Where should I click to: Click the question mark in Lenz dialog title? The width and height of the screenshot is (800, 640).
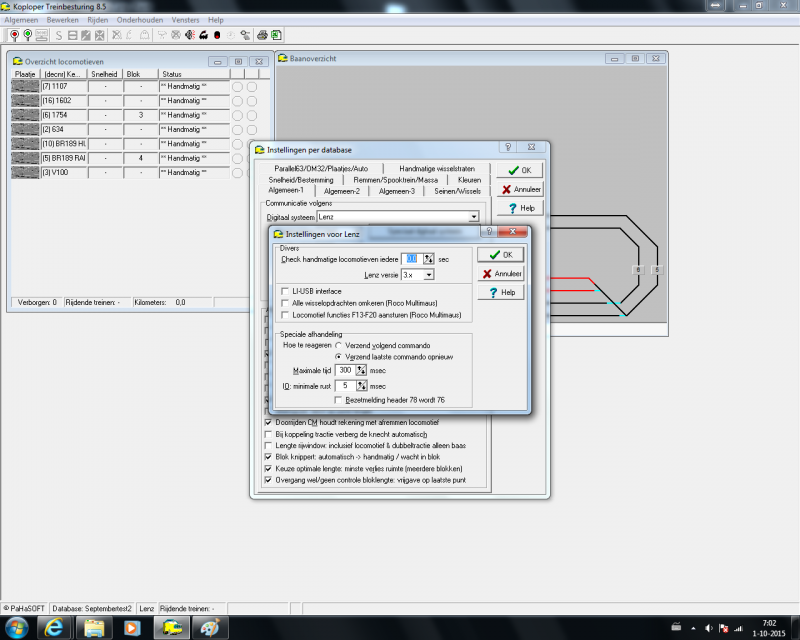tap(489, 232)
